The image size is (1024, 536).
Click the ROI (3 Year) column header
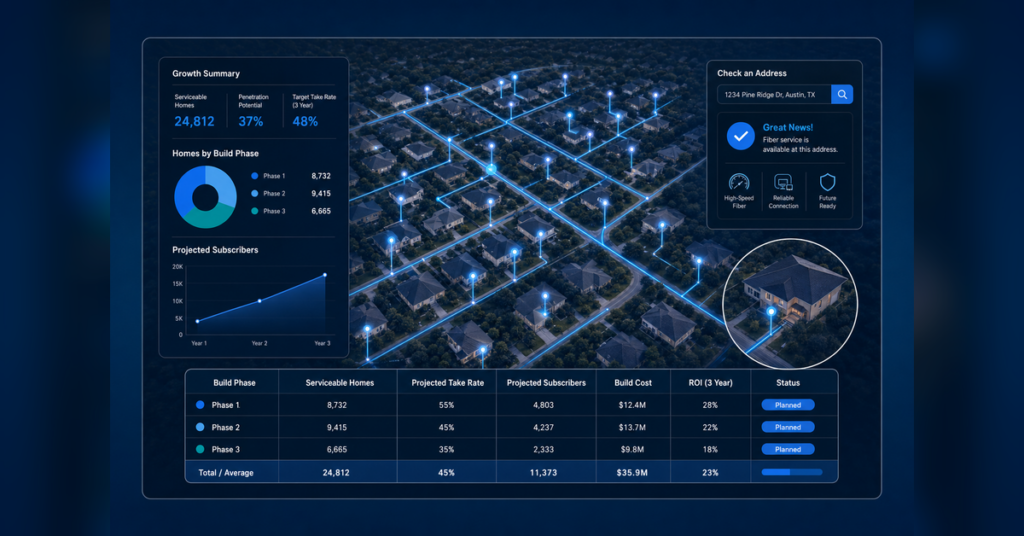click(x=711, y=383)
